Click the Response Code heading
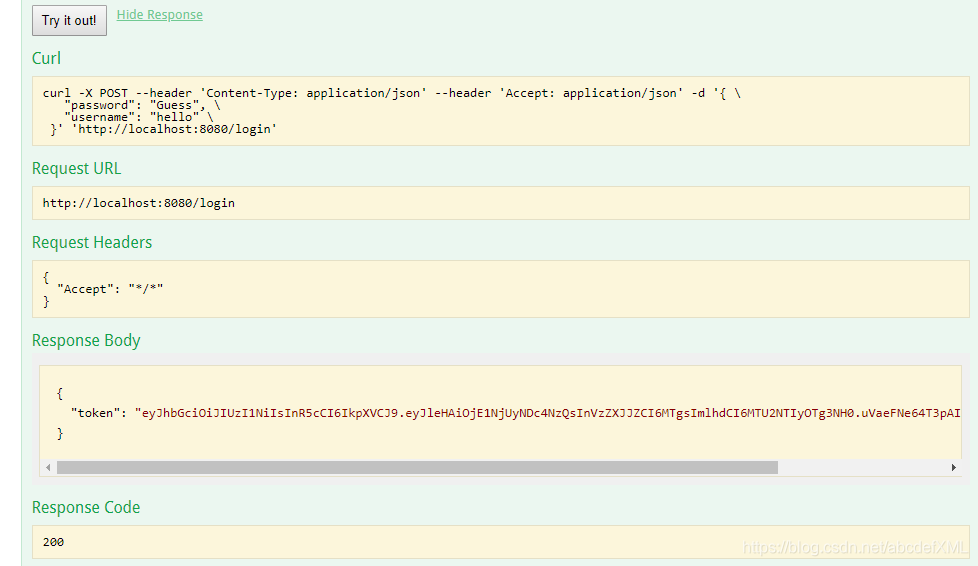Image resolution: width=978 pixels, height=566 pixels. (86, 507)
